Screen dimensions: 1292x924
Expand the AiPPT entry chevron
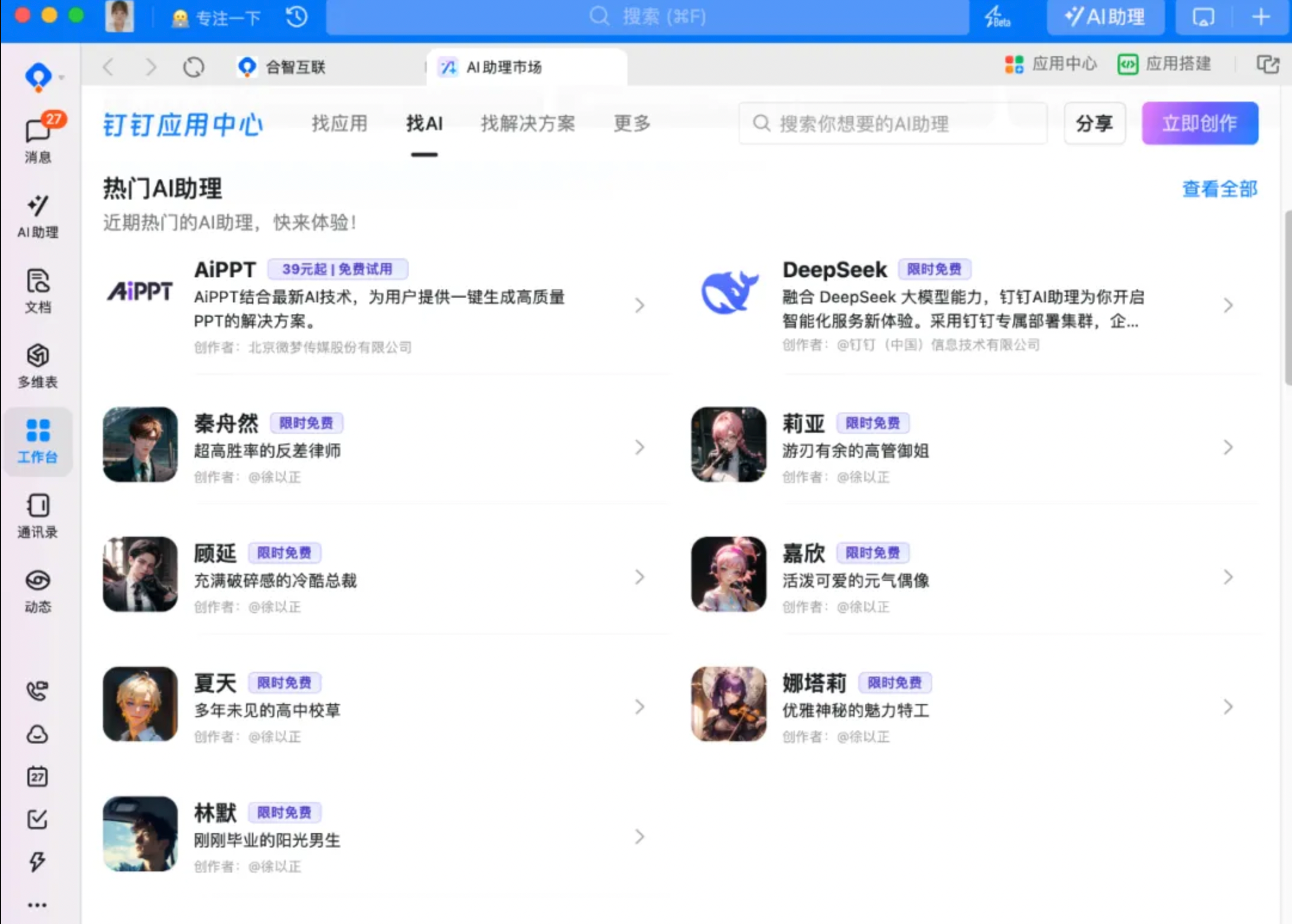pos(640,305)
